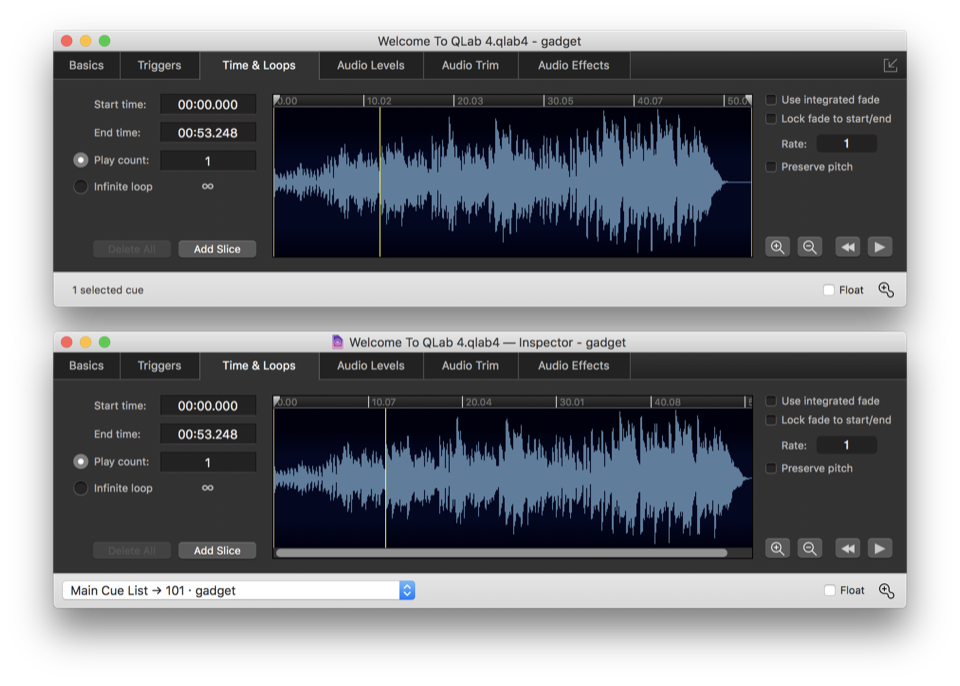Play audio preview in the '1 selected cue' window
This screenshot has height=686, width=960.
coord(879,247)
